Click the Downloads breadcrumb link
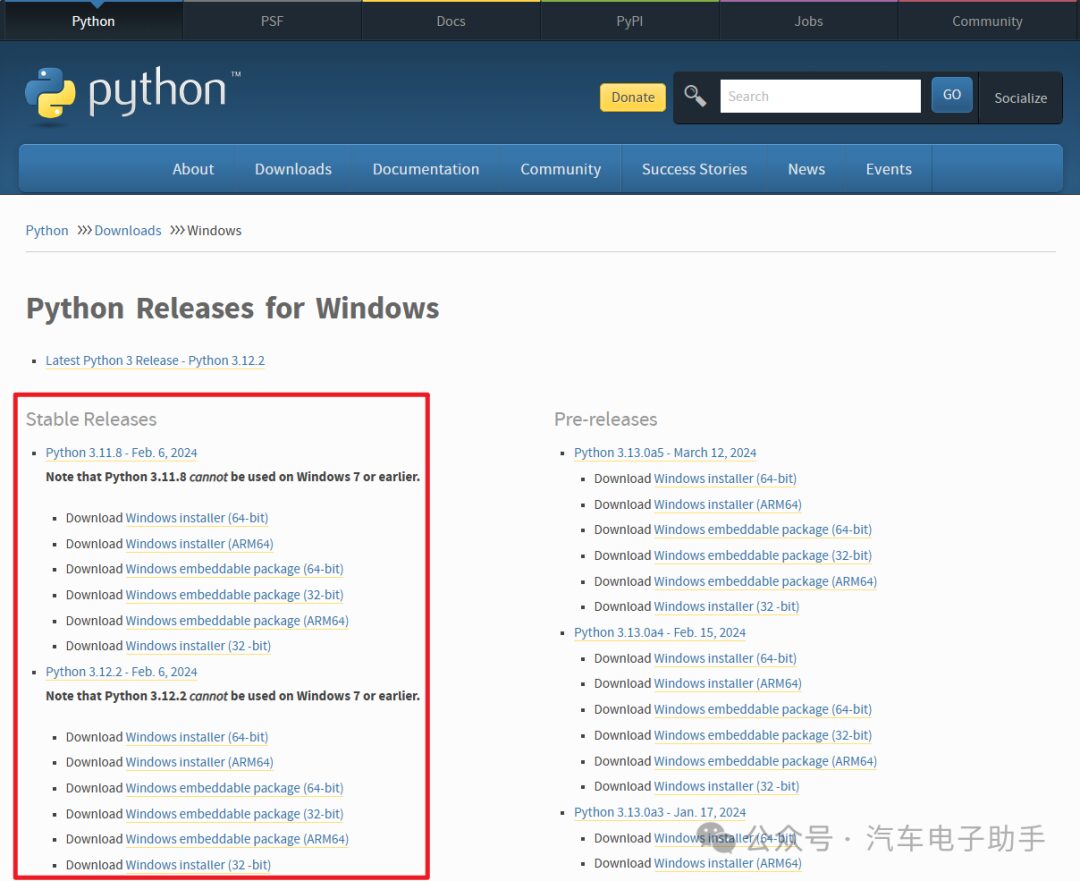Viewport: 1080px width, 881px height. 127,230
